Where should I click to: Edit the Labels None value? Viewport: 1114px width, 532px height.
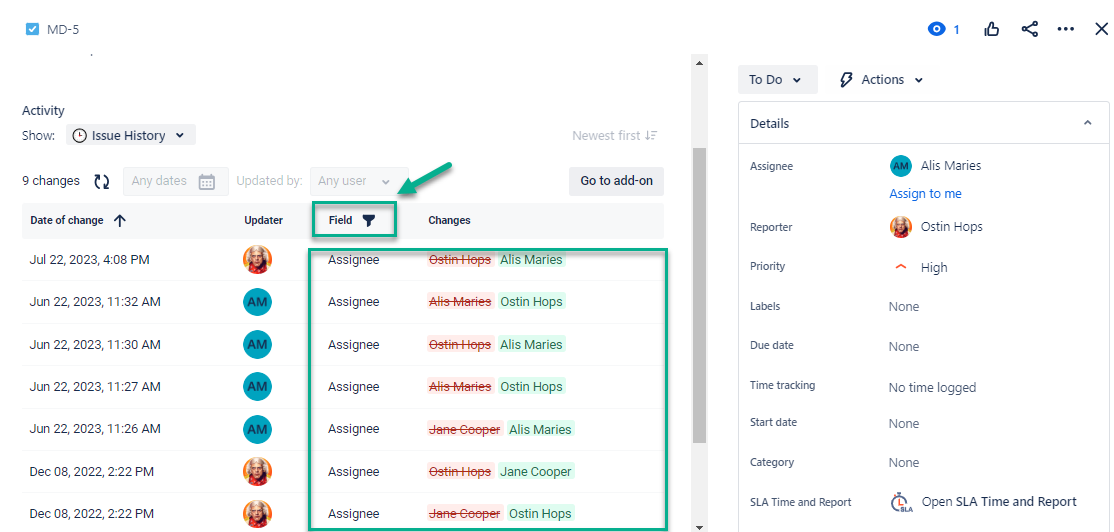(x=904, y=307)
